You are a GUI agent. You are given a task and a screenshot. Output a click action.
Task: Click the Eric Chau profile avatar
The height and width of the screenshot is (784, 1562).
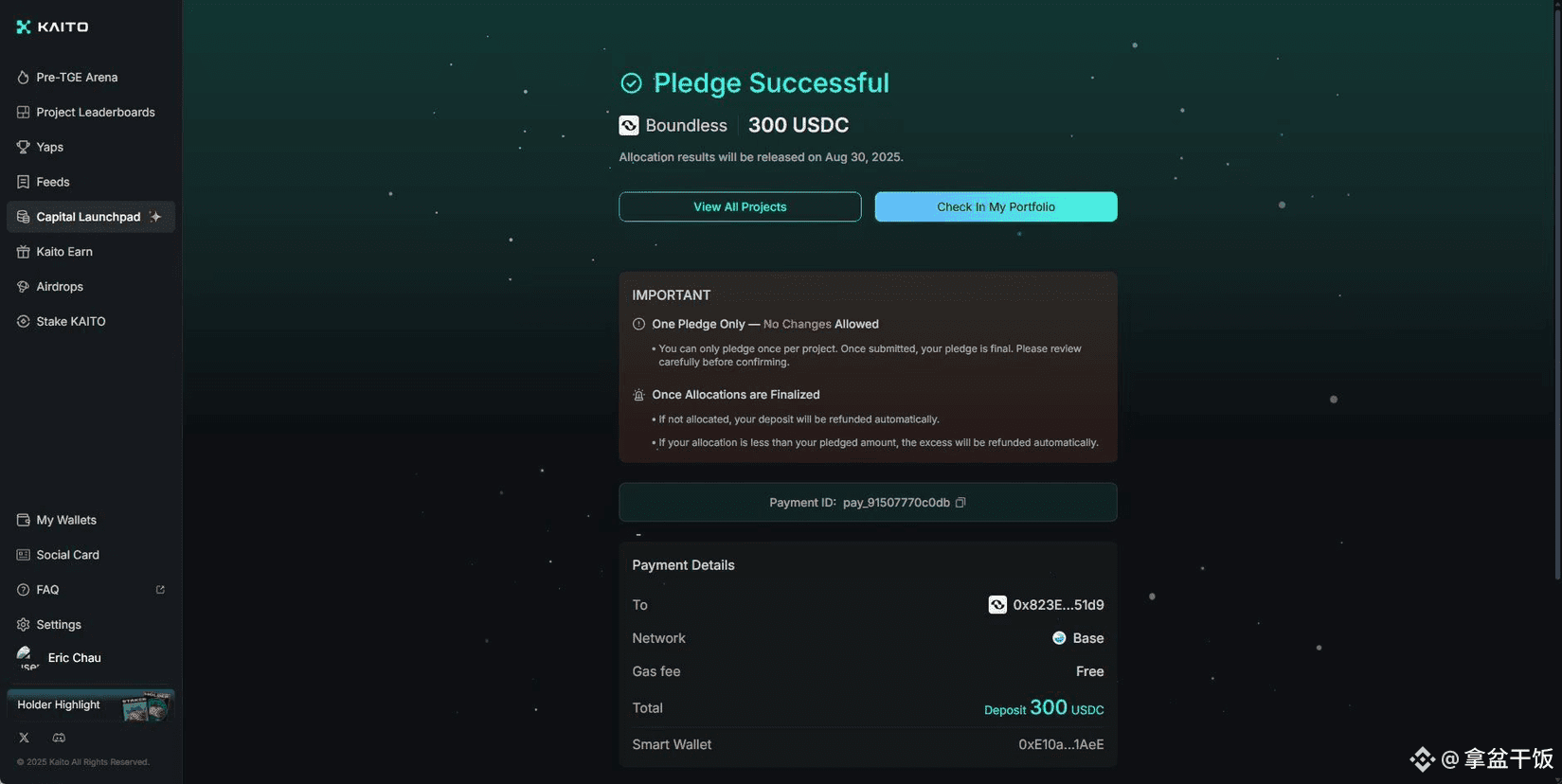(x=27, y=657)
